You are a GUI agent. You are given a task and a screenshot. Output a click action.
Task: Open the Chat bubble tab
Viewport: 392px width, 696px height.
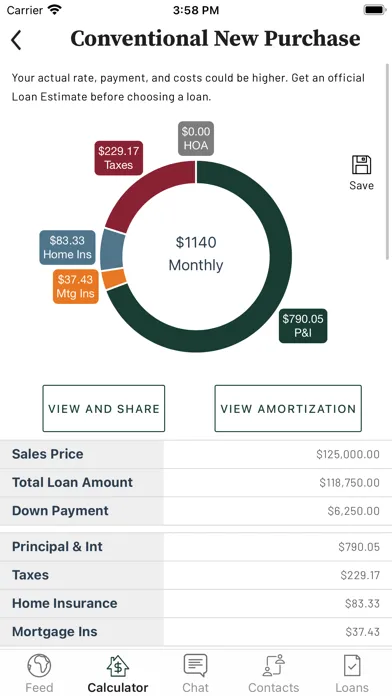(x=195, y=665)
